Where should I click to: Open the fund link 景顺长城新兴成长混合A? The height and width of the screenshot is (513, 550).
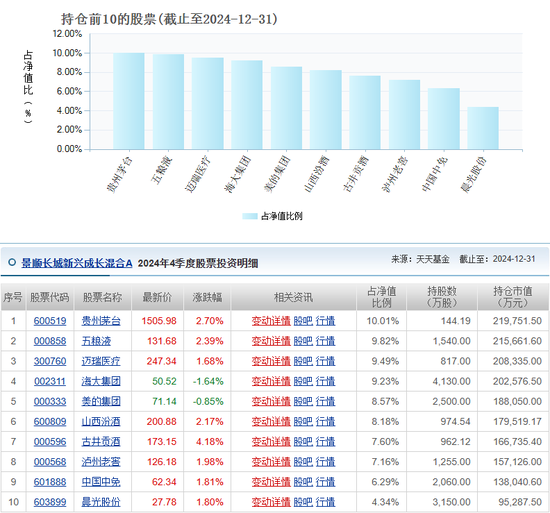pyautogui.click(x=77, y=263)
